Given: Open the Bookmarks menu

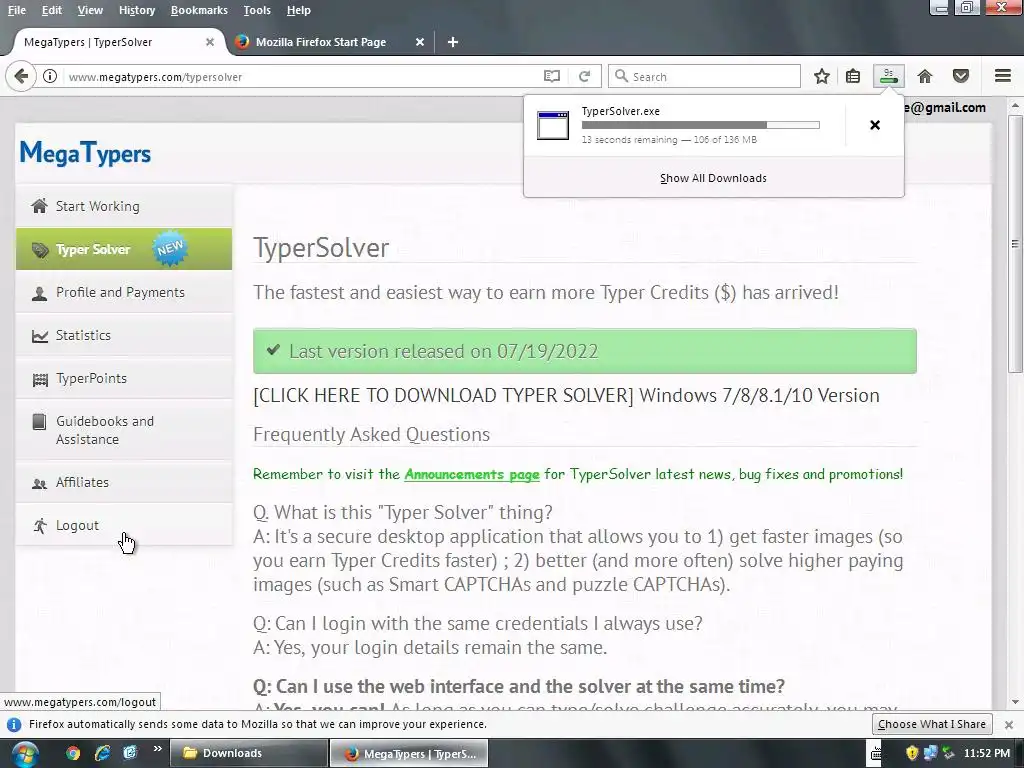Looking at the screenshot, I should (x=199, y=10).
